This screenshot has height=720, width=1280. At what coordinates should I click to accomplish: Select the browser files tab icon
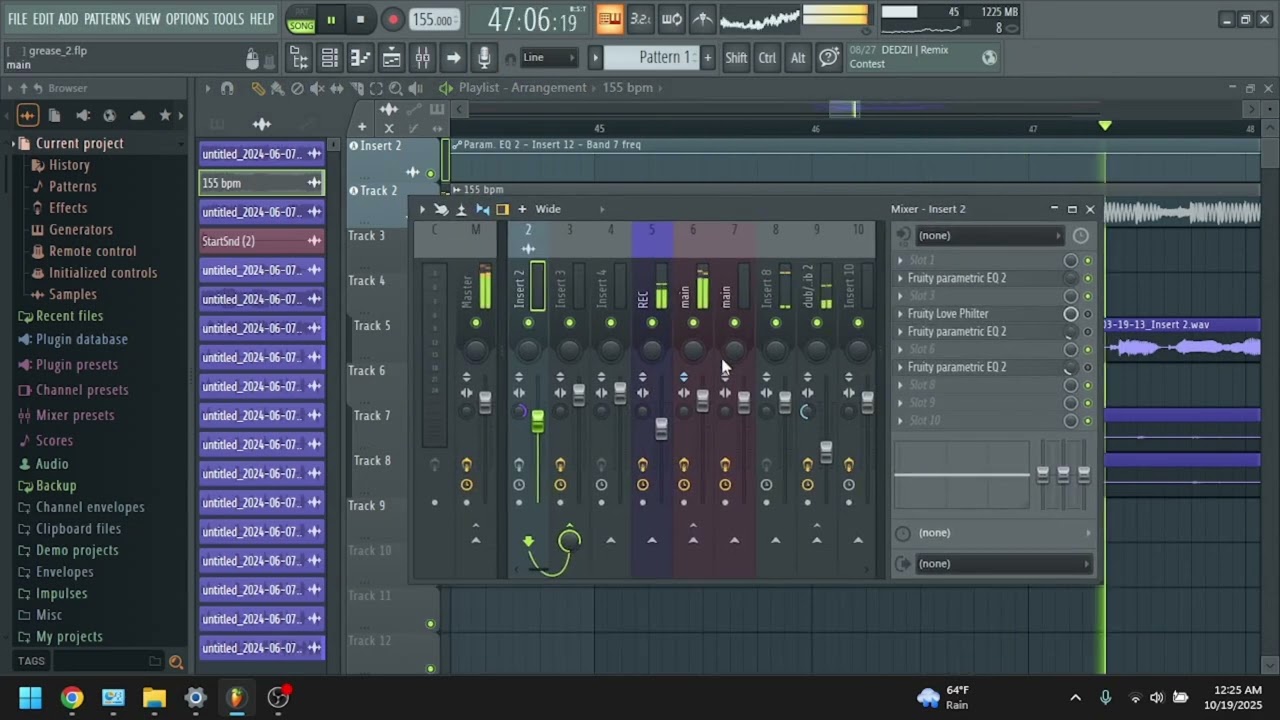(x=55, y=116)
